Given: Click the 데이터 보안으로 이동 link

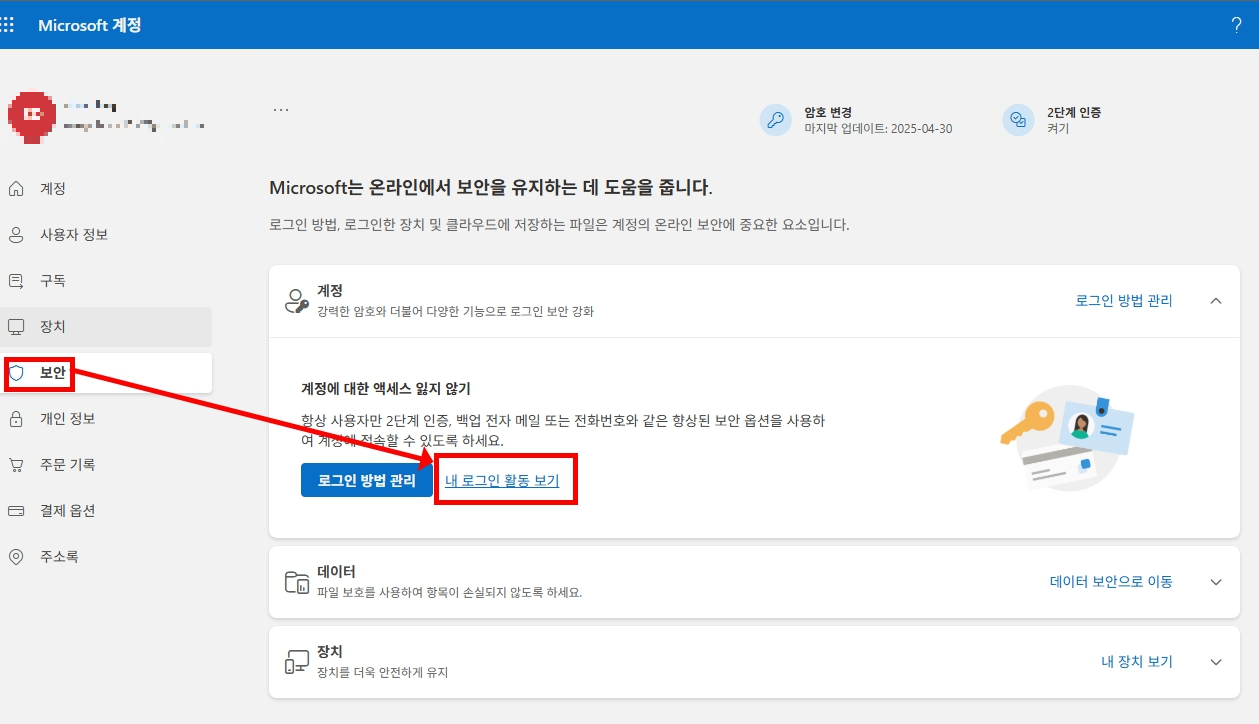Looking at the screenshot, I should [x=1111, y=582].
